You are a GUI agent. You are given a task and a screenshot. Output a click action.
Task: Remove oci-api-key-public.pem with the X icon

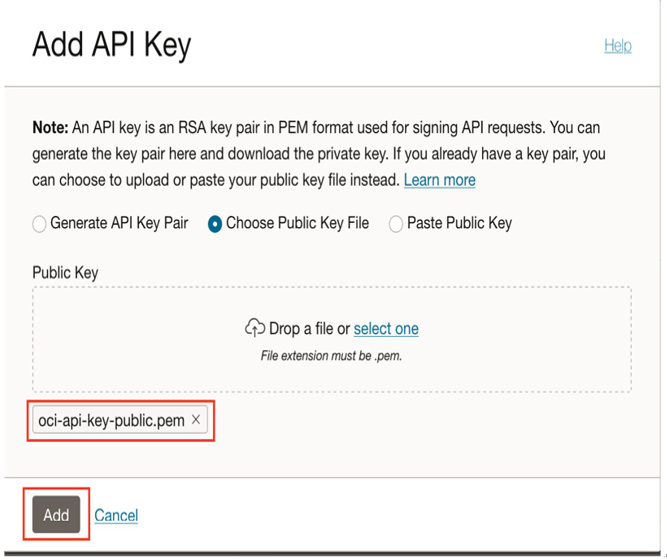pos(196,420)
